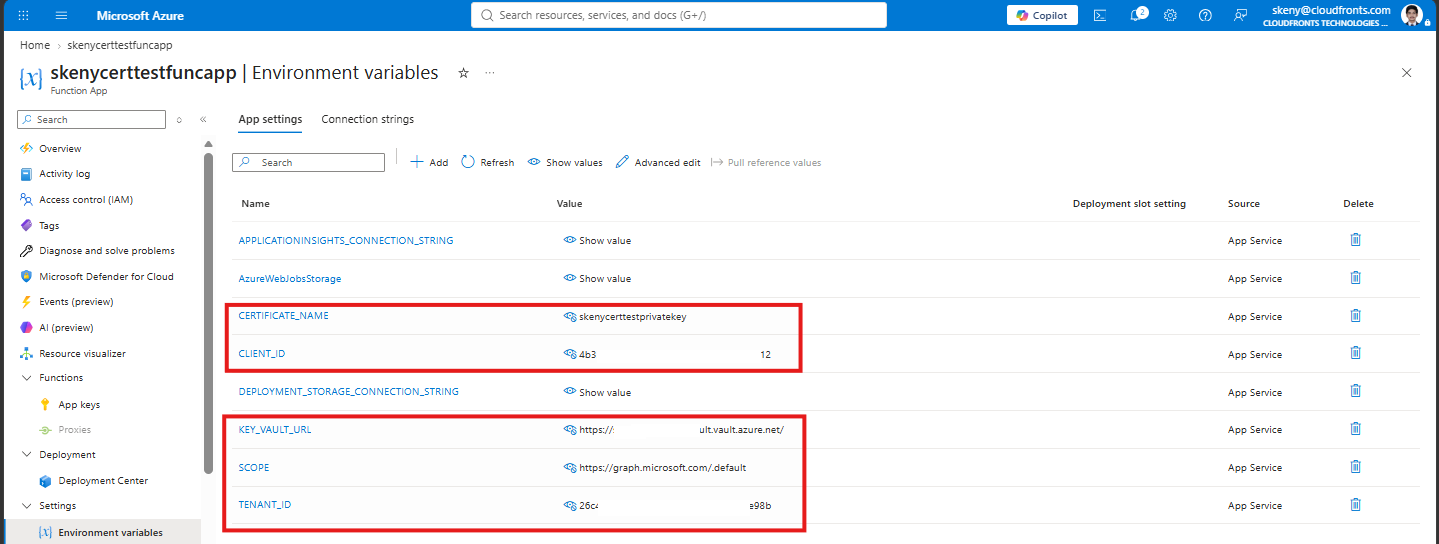1439x544 pixels.
Task: Open TENANT_ID setting
Action: click(265, 505)
